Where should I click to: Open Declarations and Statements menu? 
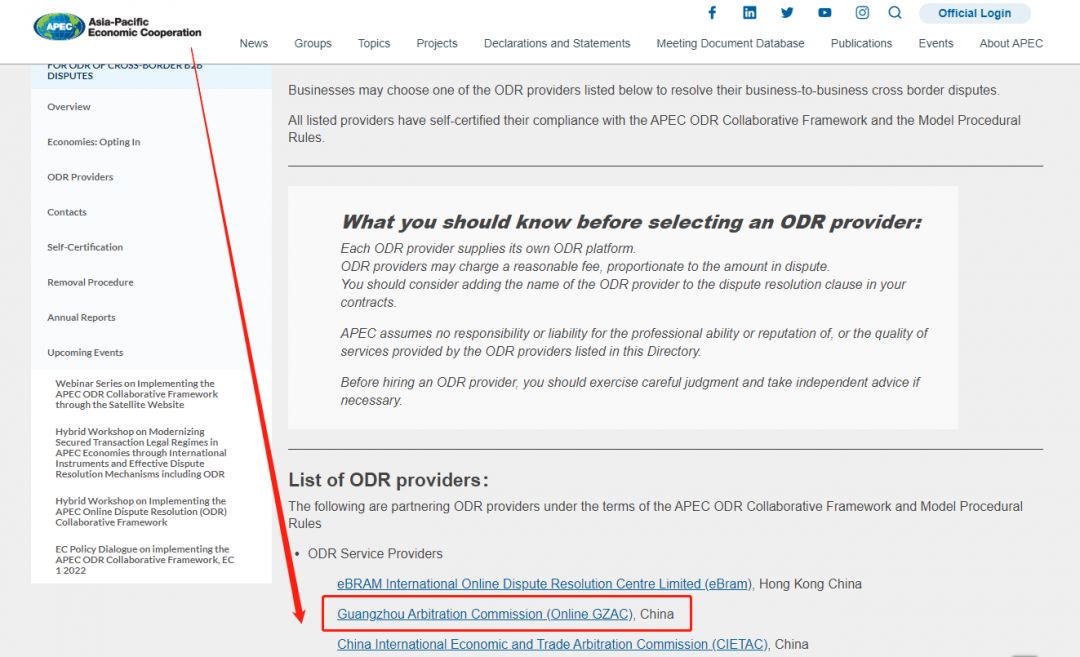pyautogui.click(x=557, y=43)
